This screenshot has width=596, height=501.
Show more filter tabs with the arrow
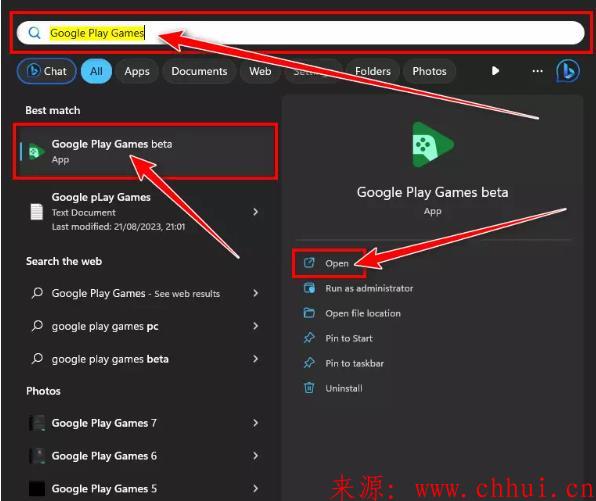495,71
